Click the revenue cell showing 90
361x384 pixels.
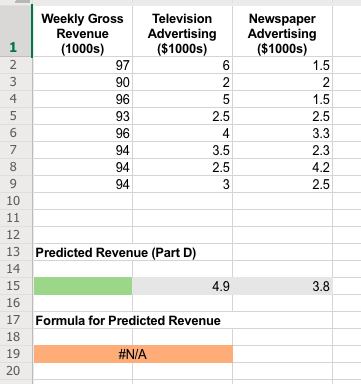point(82,82)
